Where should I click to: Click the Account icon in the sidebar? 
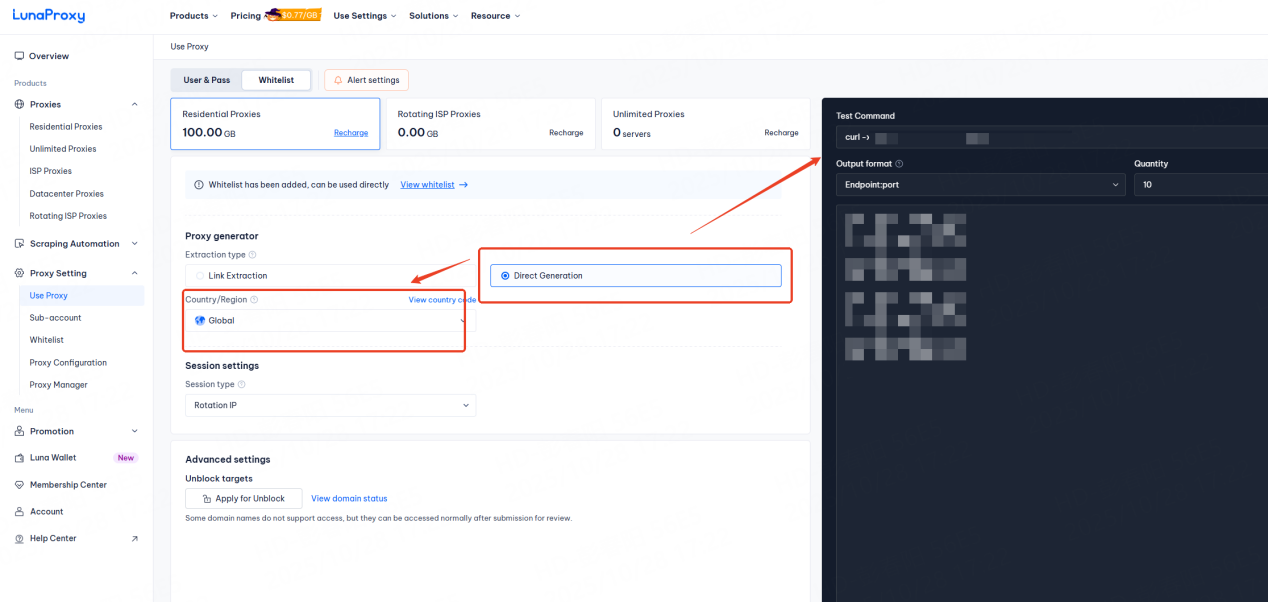17,511
